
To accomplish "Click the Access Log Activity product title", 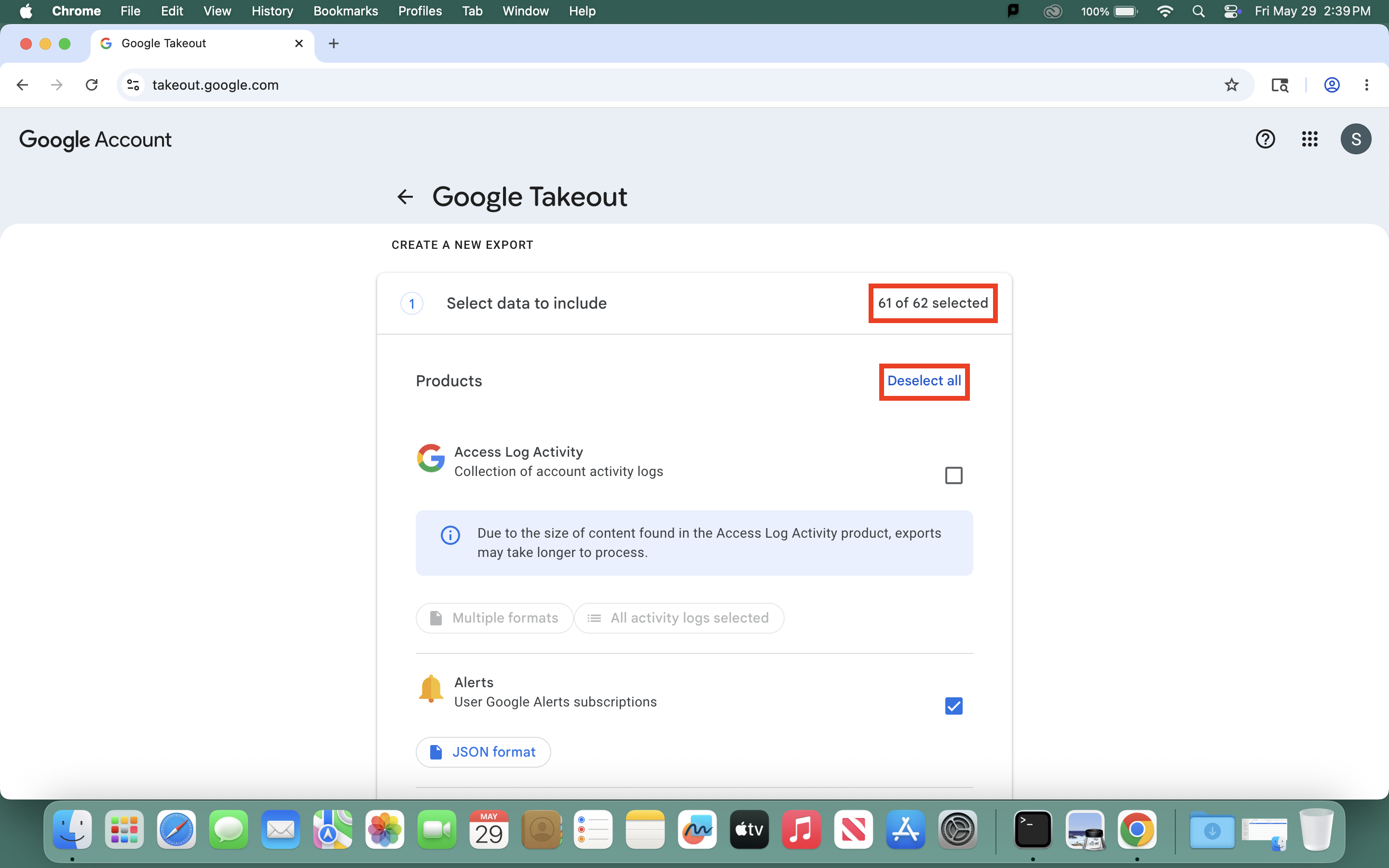I will [x=518, y=452].
